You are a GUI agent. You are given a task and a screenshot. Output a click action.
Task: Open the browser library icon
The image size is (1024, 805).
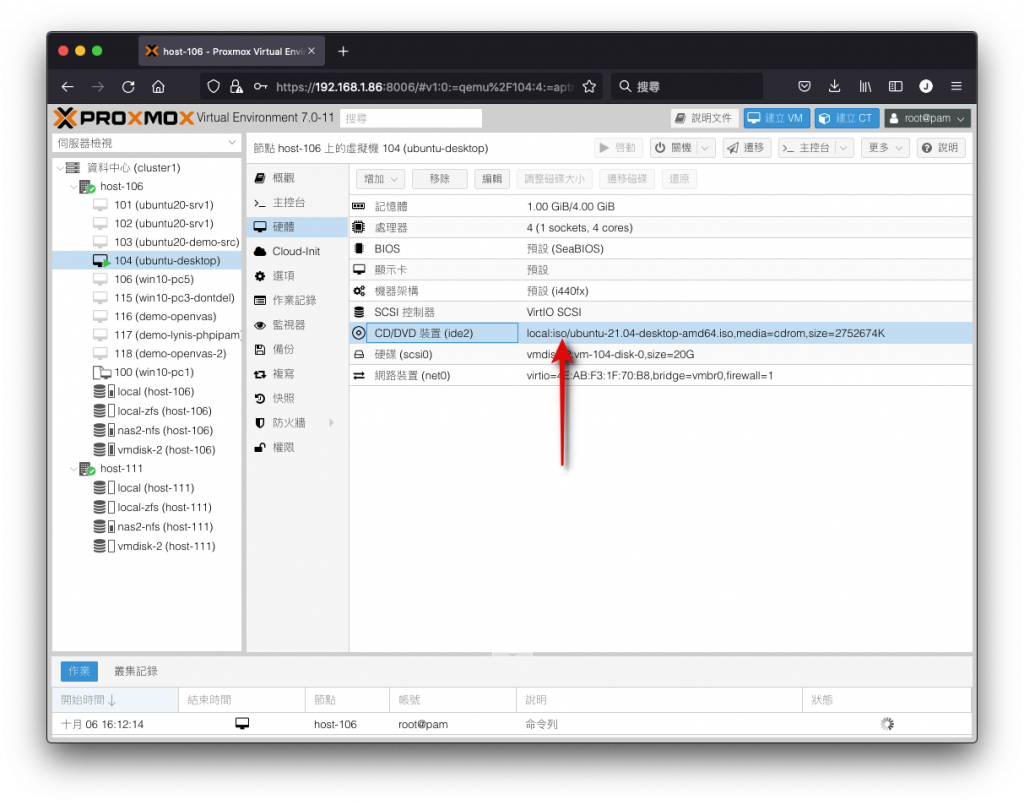tap(865, 86)
